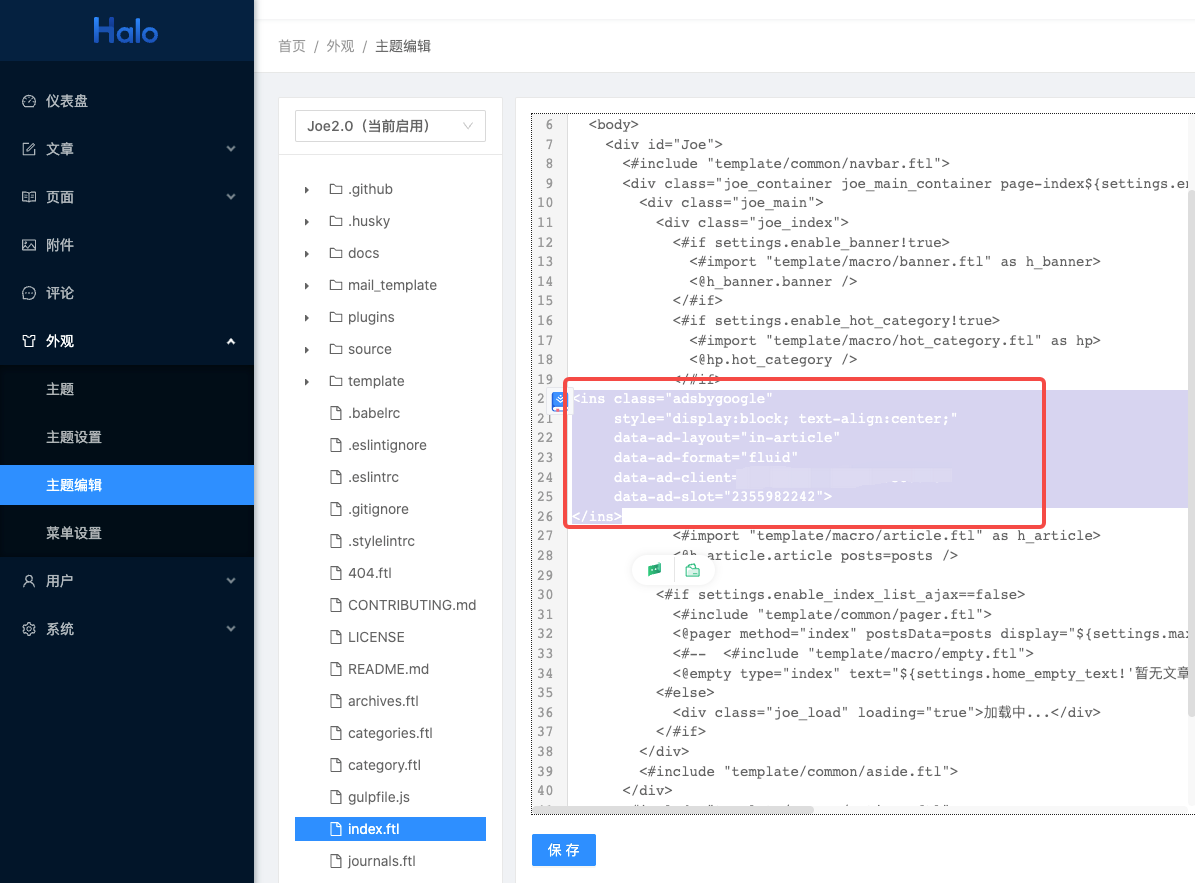
Task: Click the 评论 comments bubble icon
Action: (29, 293)
